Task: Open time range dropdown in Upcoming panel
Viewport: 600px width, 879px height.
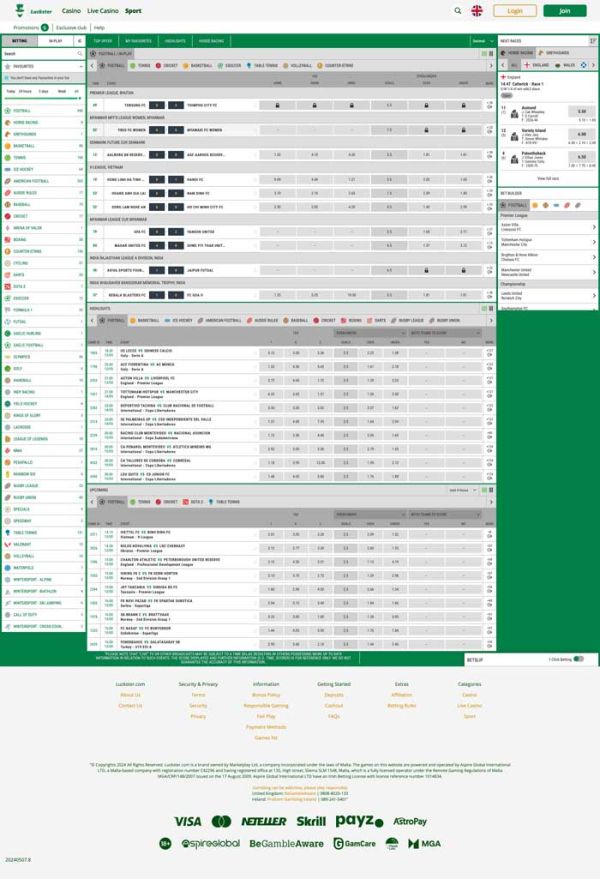Action: click(463, 490)
